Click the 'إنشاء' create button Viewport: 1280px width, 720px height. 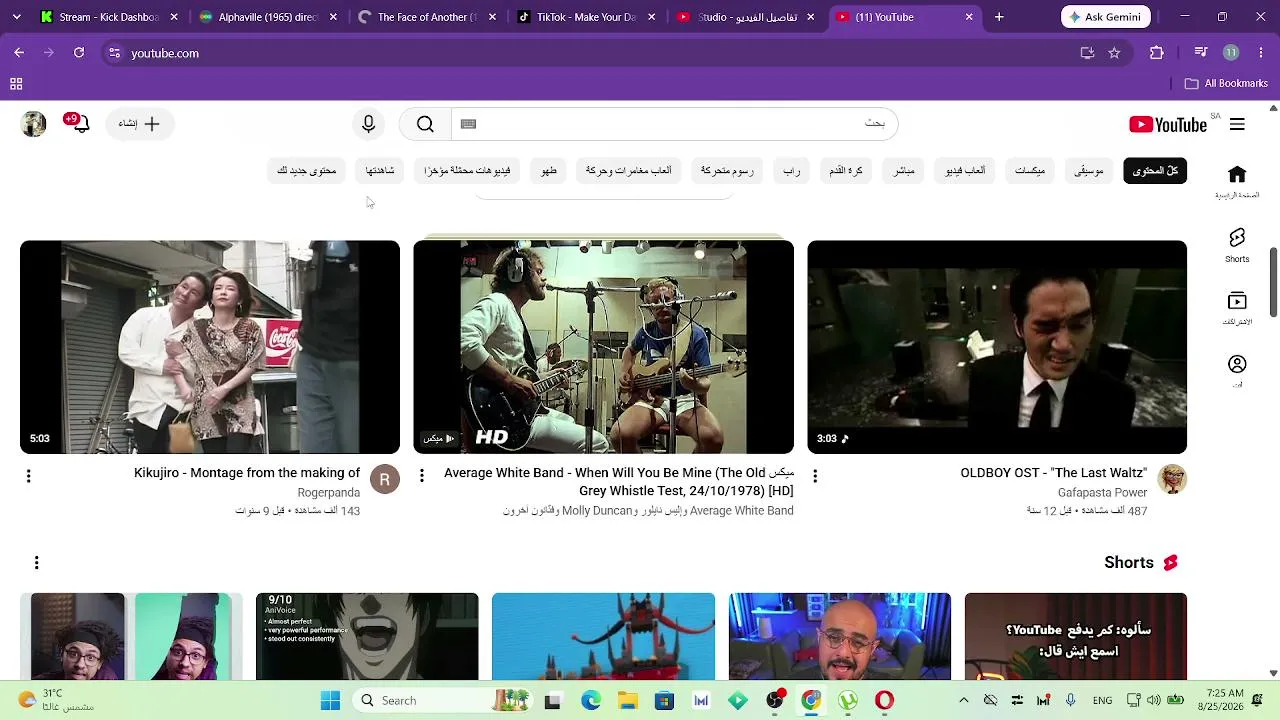click(x=140, y=124)
